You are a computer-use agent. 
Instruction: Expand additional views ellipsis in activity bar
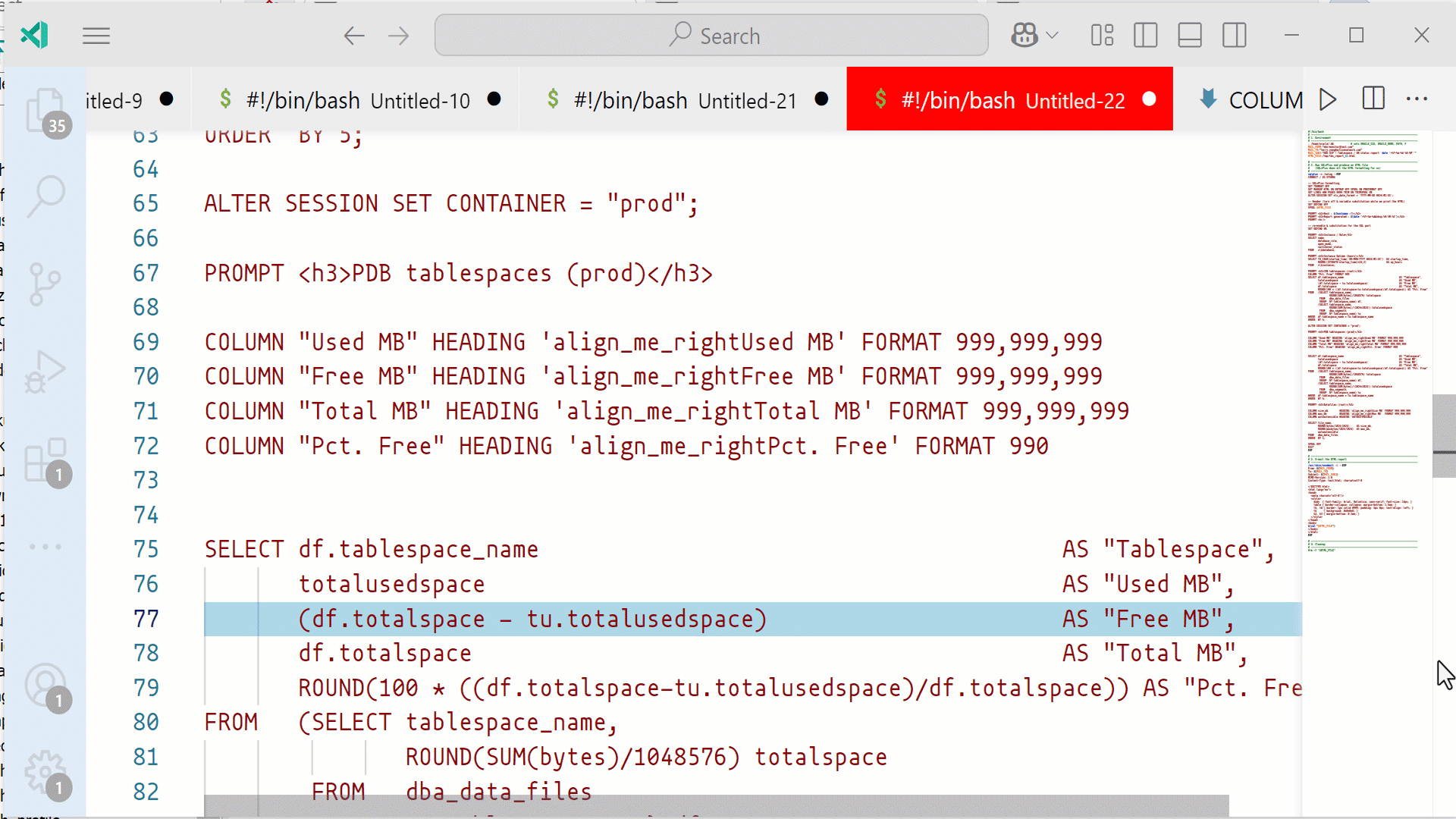(x=45, y=546)
